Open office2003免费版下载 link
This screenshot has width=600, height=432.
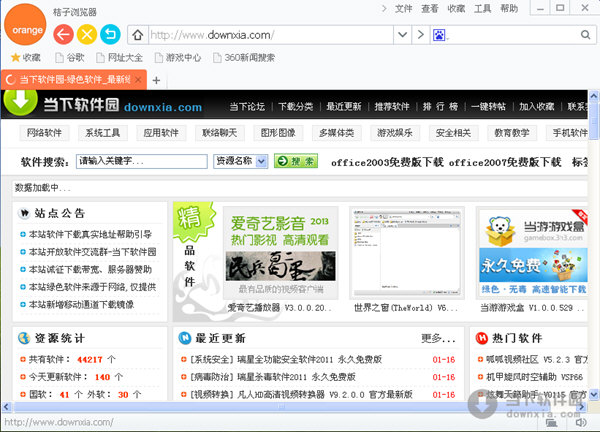coord(387,163)
